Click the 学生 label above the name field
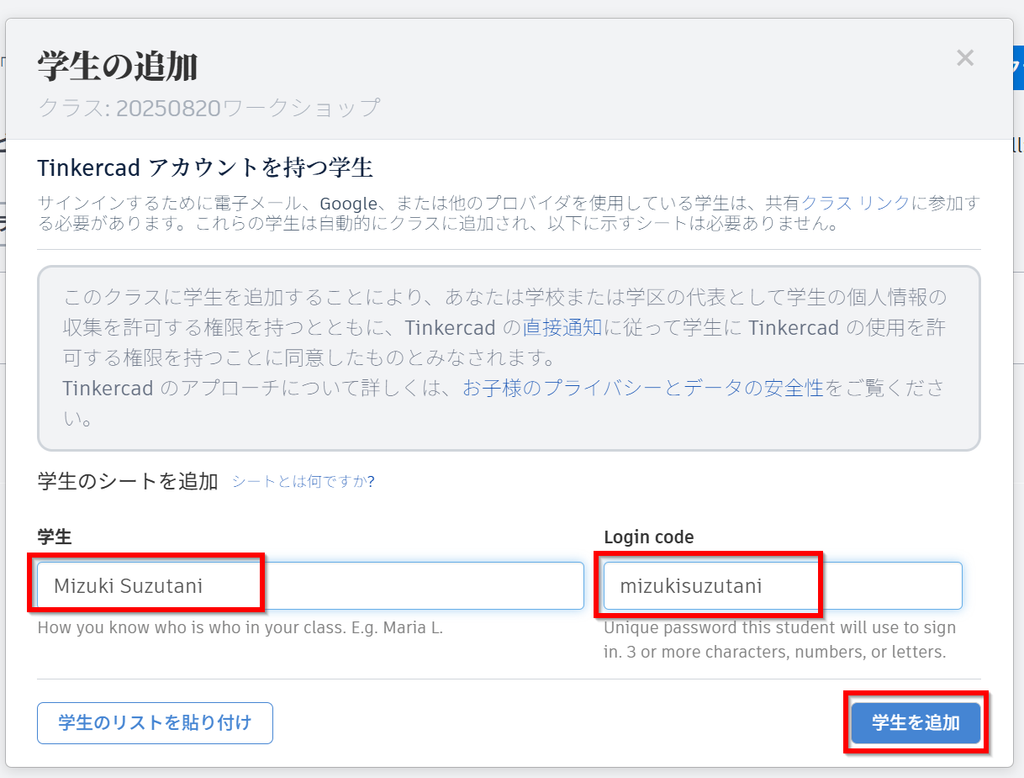 coord(54,537)
